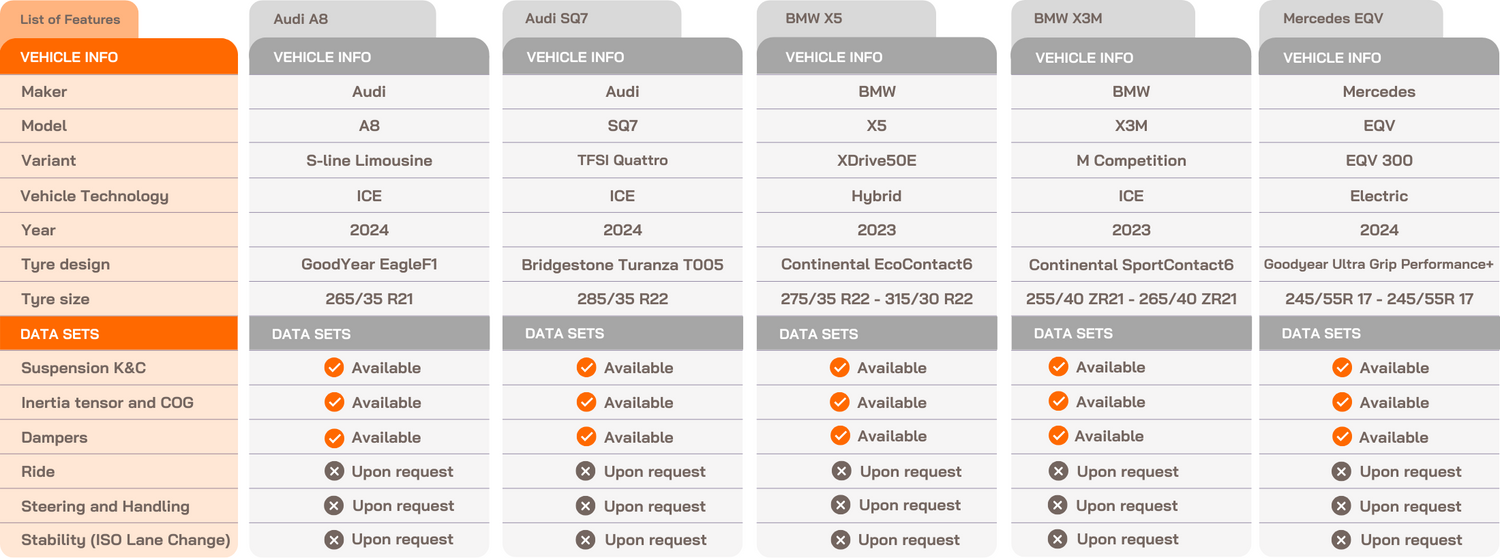Switch to the BMW X5 tab
This screenshot has height=558, width=1500.
point(845,19)
